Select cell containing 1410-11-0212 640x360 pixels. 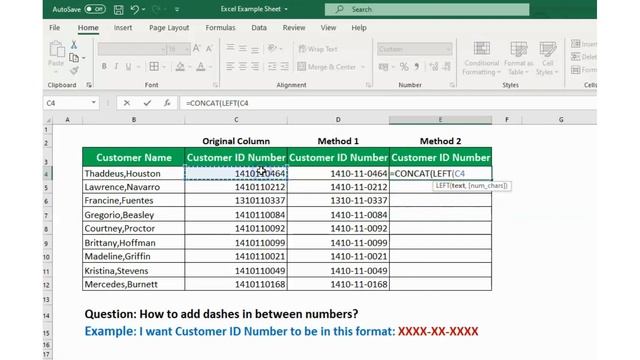click(338, 187)
